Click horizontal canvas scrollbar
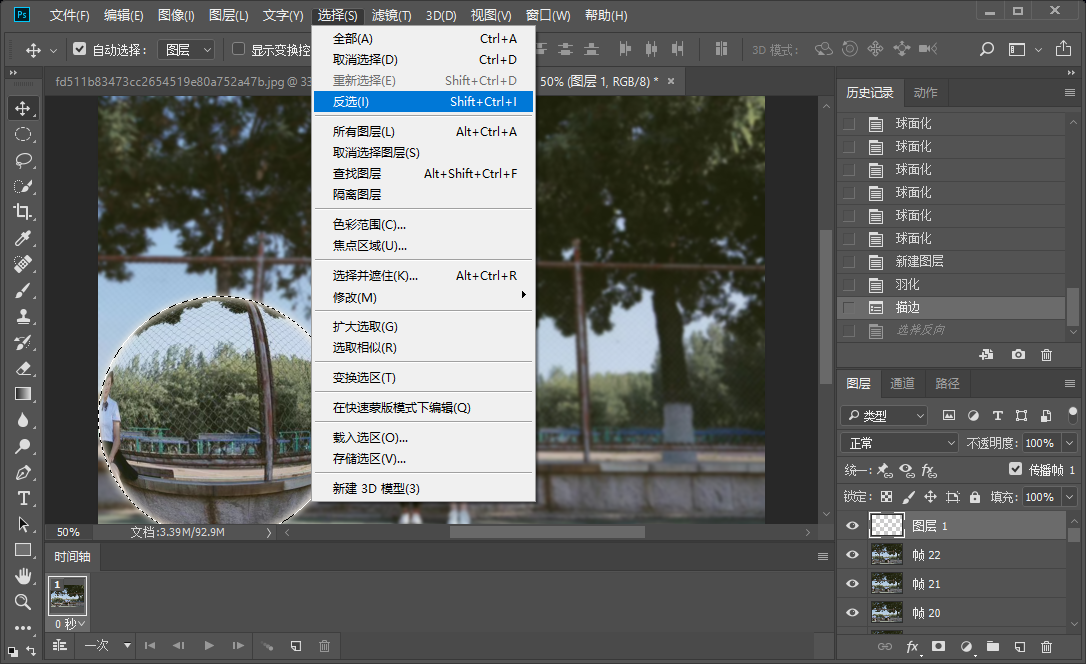 pyautogui.click(x=547, y=532)
